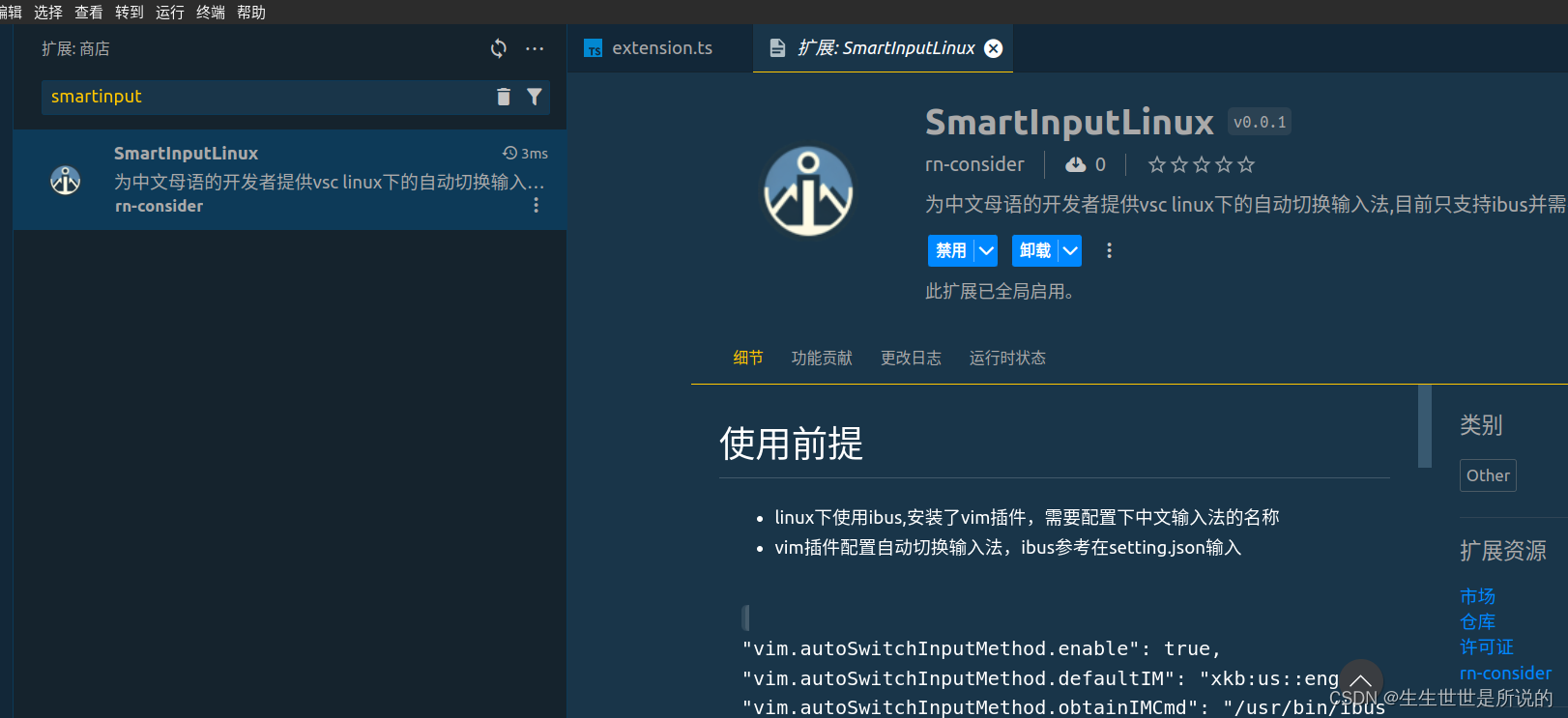Click the Other category tag
The width and height of the screenshot is (1568, 718).
1488,475
